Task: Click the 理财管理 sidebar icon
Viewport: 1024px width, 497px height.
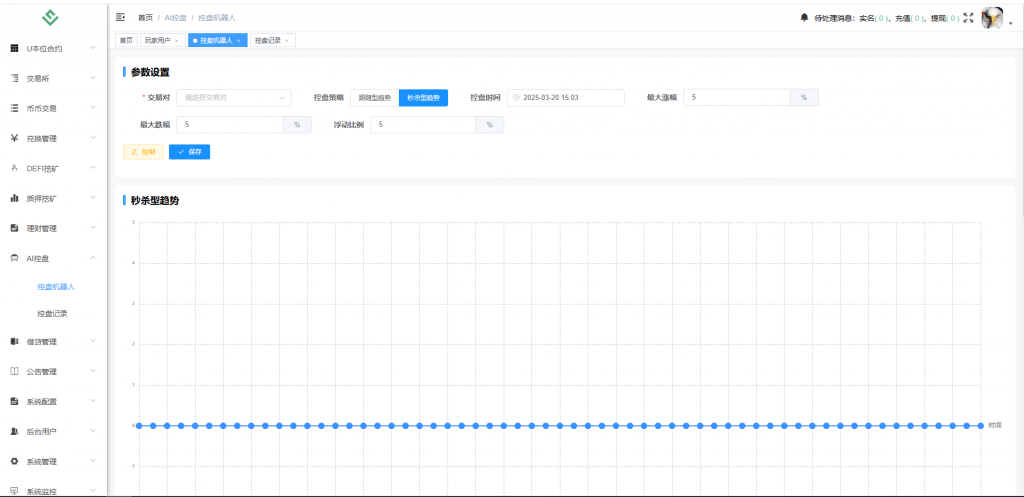Action: (x=14, y=229)
